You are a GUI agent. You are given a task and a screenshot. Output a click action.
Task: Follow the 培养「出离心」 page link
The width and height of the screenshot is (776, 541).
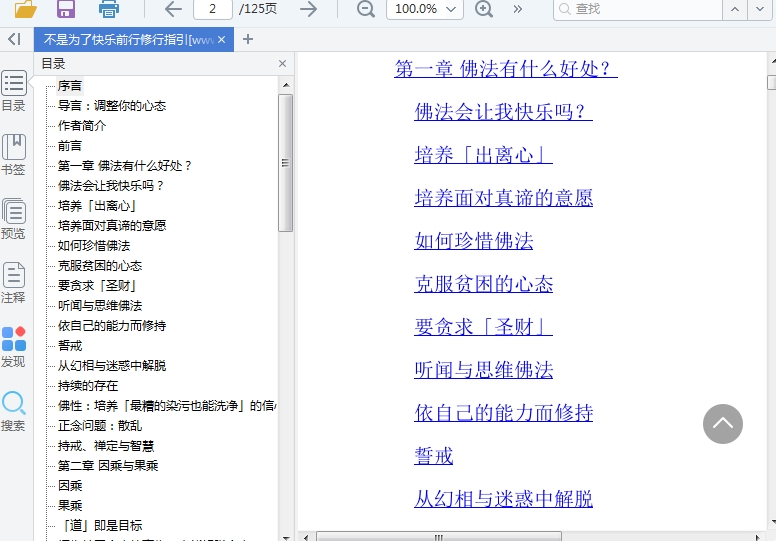coord(484,155)
